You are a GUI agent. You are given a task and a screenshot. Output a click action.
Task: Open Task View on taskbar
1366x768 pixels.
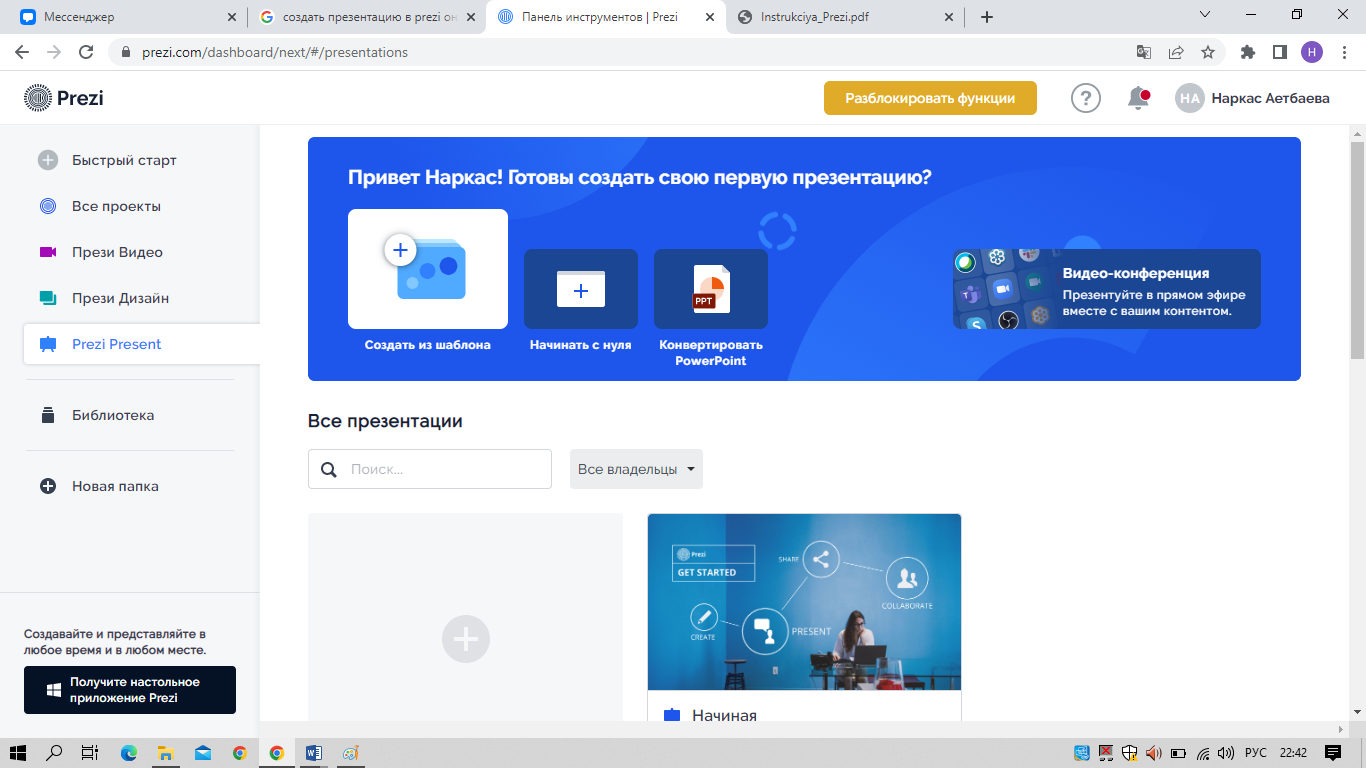click(90, 753)
